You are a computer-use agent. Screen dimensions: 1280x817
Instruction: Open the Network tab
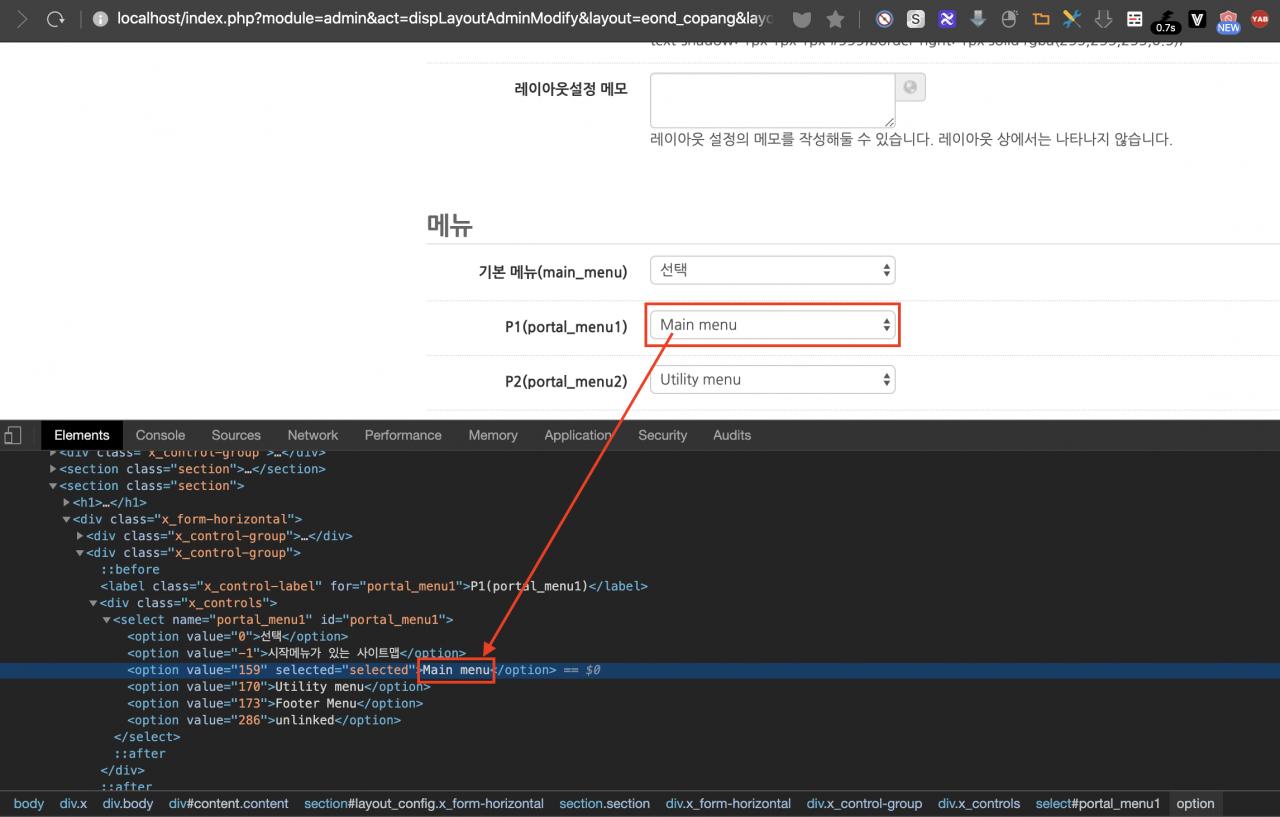point(313,435)
